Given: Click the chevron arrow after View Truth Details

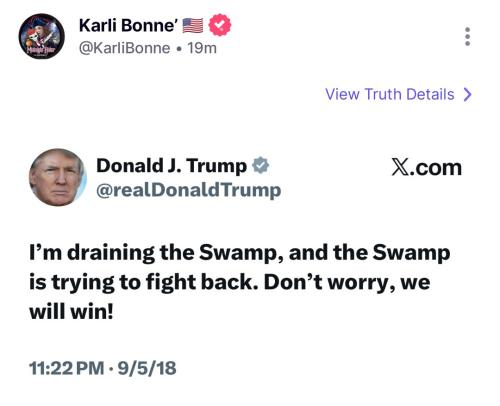Looking at the screenshot, I should (x=468, y=94).
